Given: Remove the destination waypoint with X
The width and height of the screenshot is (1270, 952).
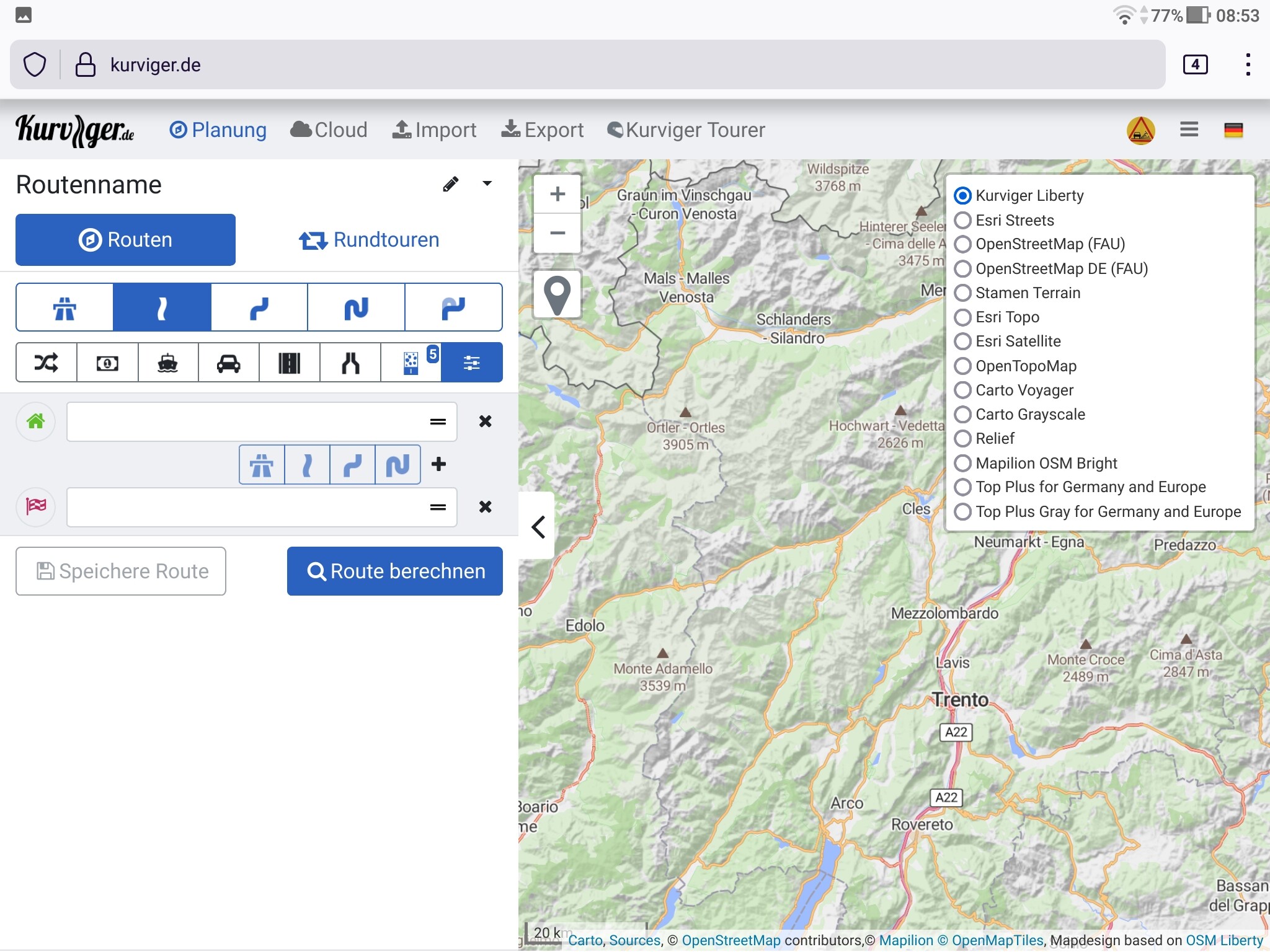Looking at the screenshot, I should [486, 506].
